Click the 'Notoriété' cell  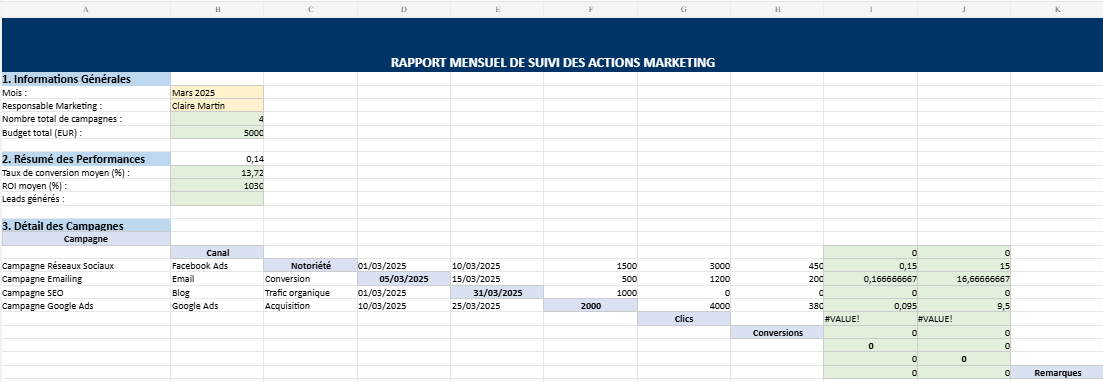[x=310, y=266]
